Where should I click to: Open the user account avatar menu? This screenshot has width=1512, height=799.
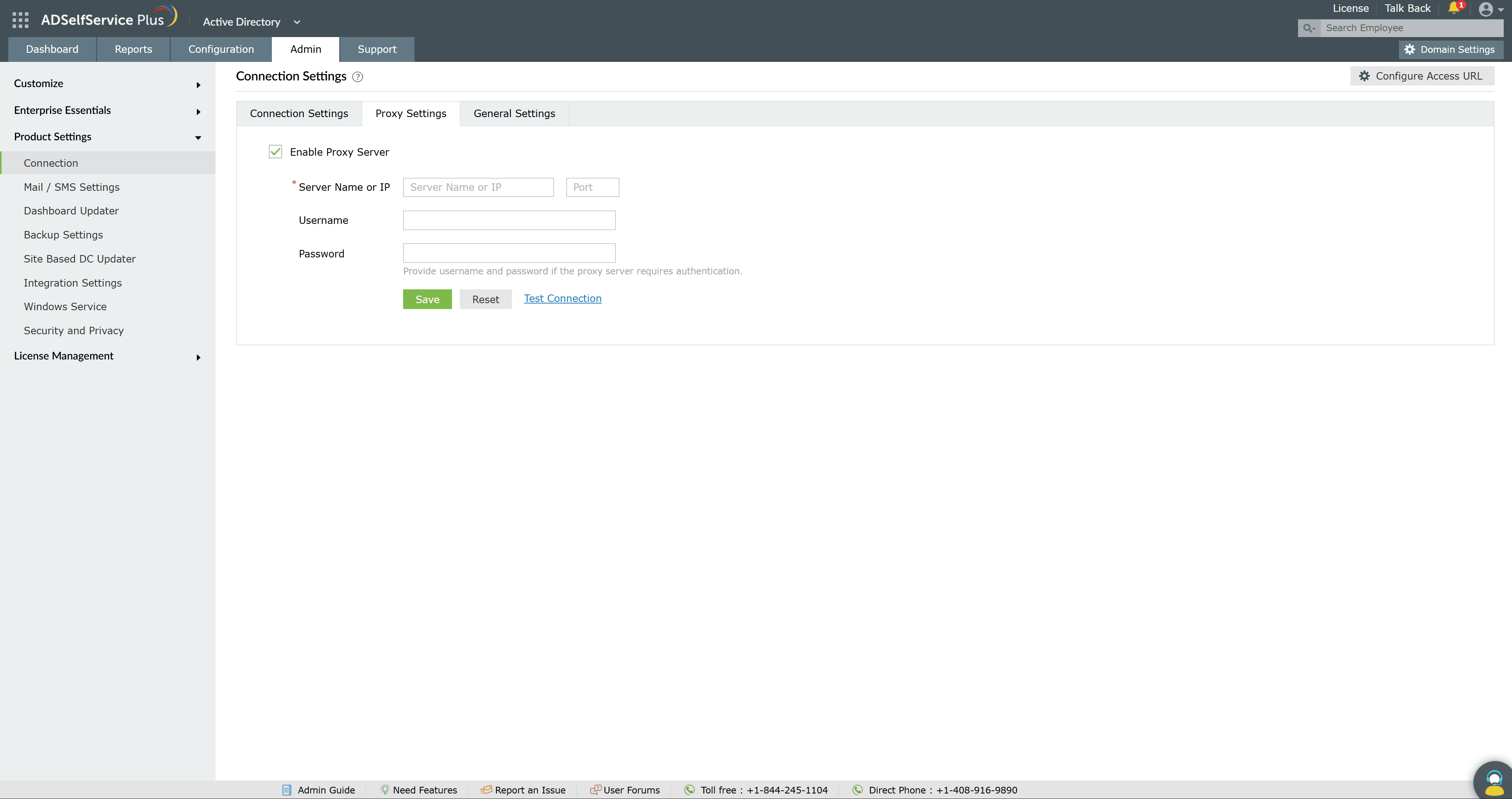click(x=1486, y=9)
